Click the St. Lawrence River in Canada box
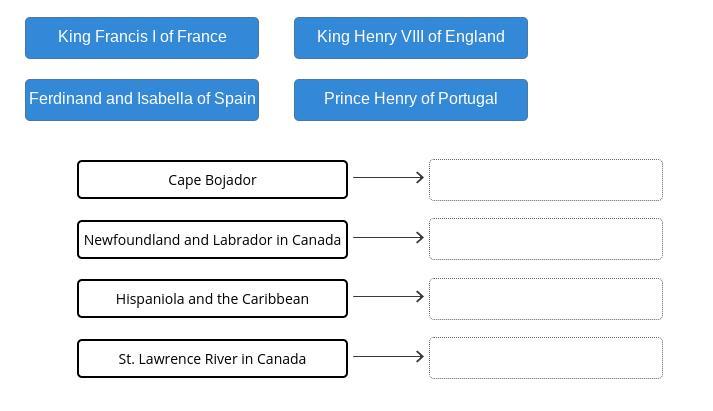Viewport: 713px width, 411px height. click(212, 359)
